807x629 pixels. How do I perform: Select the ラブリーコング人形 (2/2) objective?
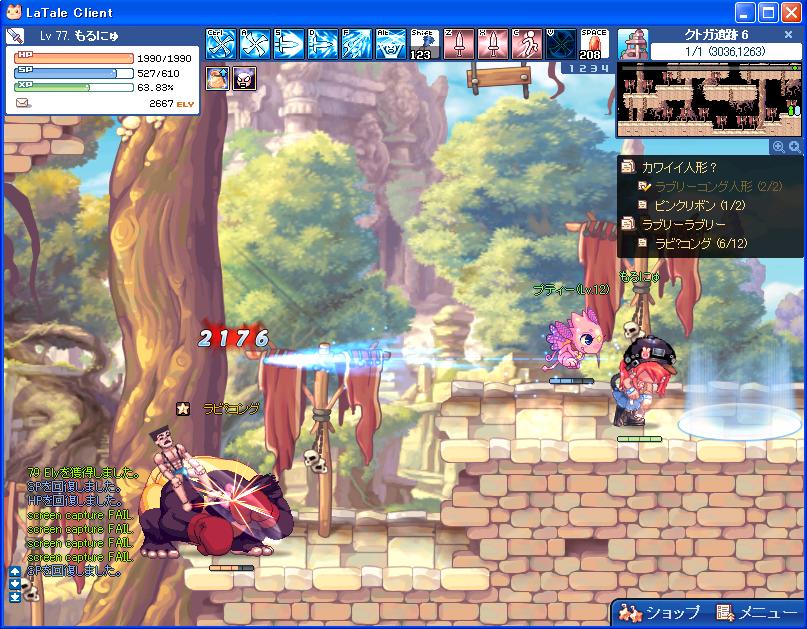click(x=718, y=186)
